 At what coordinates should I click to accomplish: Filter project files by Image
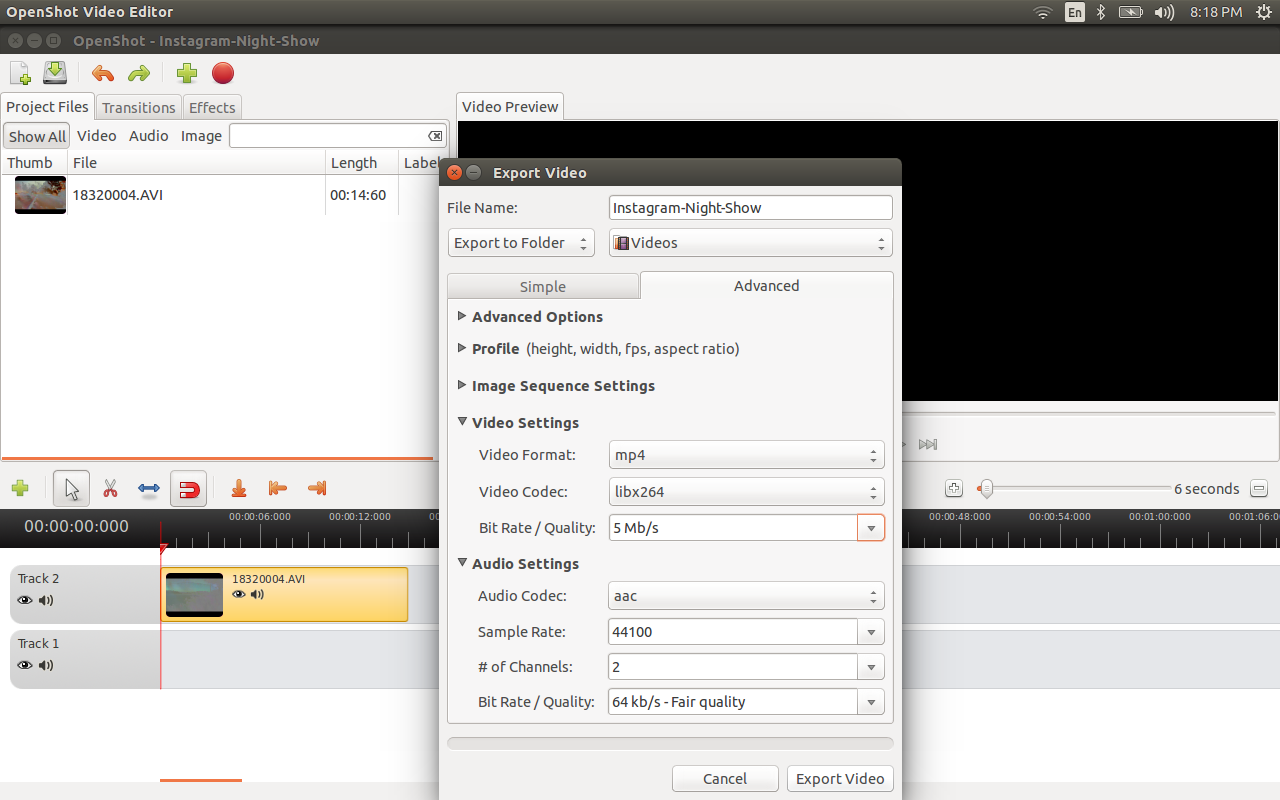point(201,136)
